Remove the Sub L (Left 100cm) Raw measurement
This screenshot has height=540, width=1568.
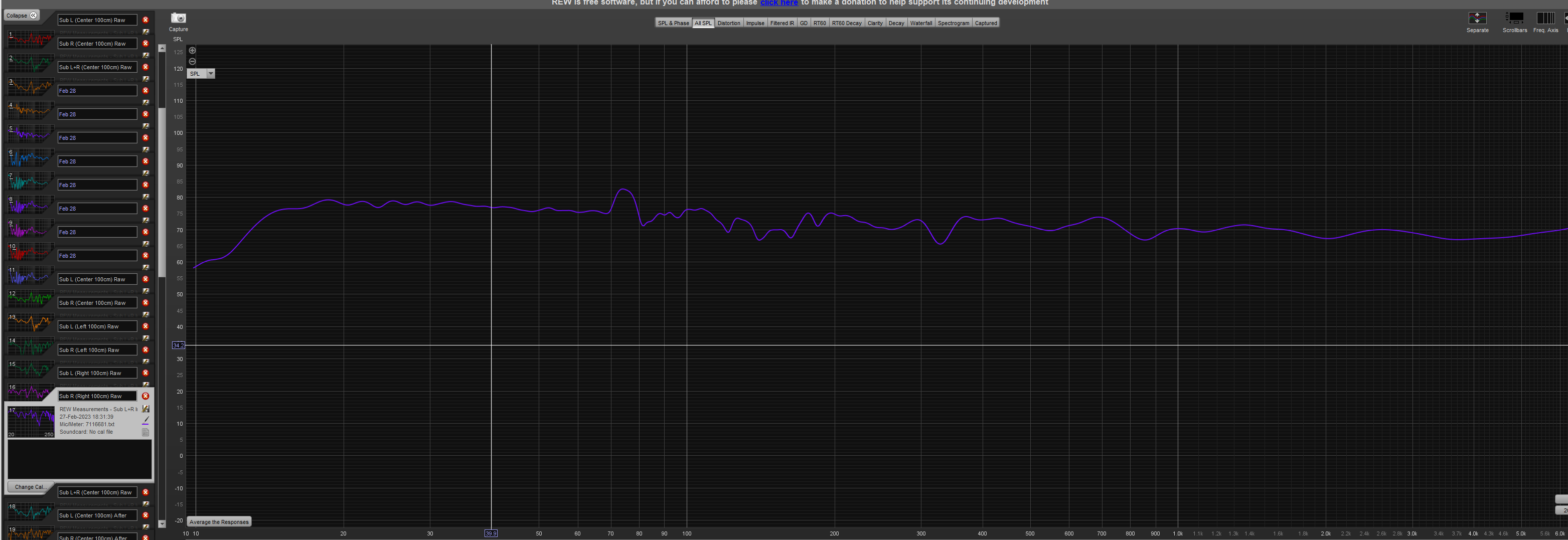(x=145, y=326)
